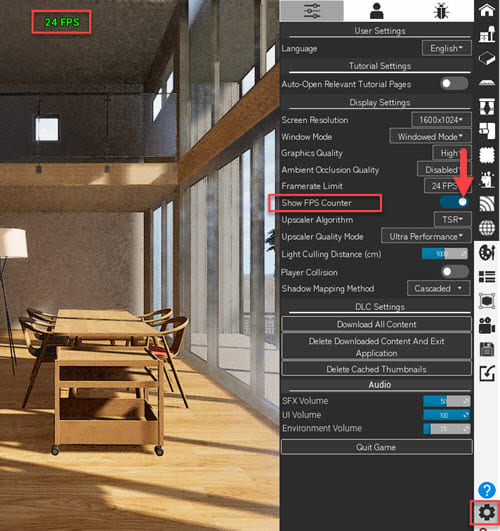Open the Upscaler Quality Mode dropdown
Image resolution: width=500 pixels, height=531 pixels.
pos(426,236)
